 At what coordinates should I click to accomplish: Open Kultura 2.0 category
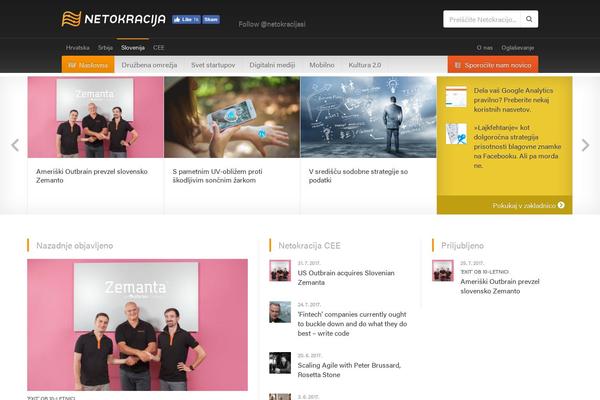[365, 65]
